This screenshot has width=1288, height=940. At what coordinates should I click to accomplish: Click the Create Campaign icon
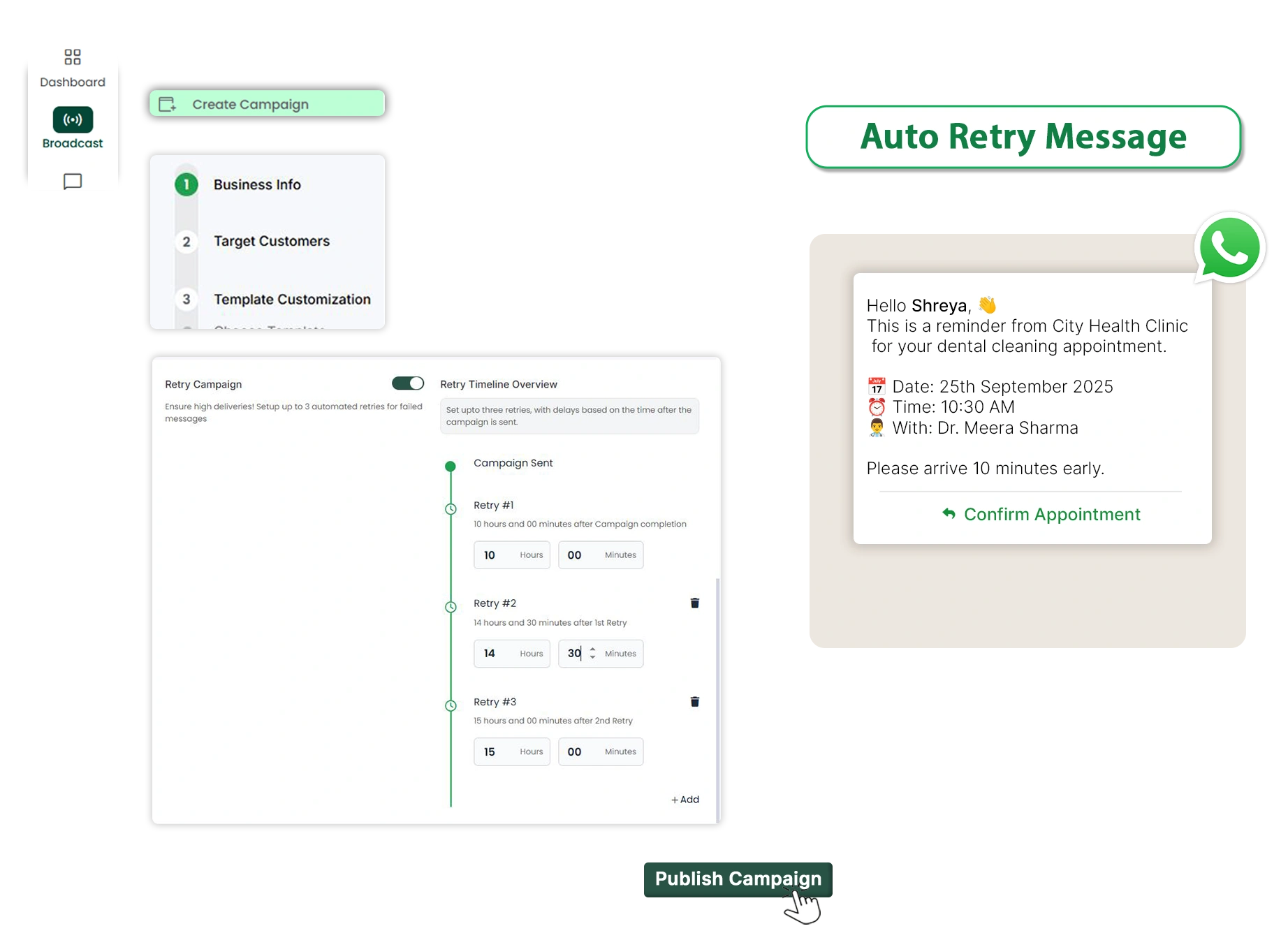(x=167, y=103)
